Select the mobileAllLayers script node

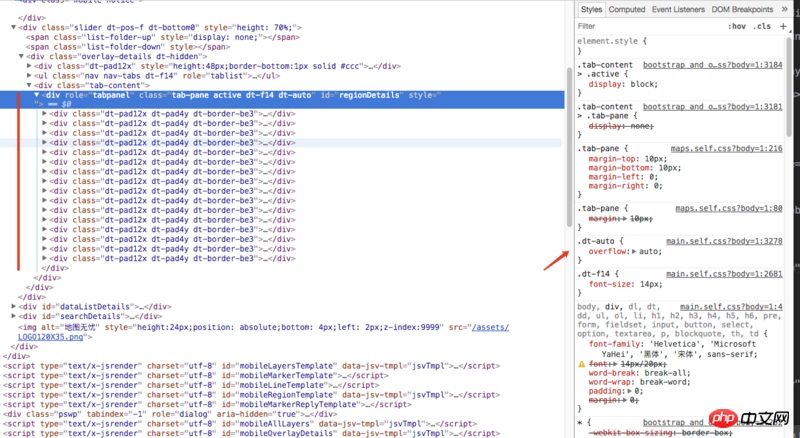(240, 424)
